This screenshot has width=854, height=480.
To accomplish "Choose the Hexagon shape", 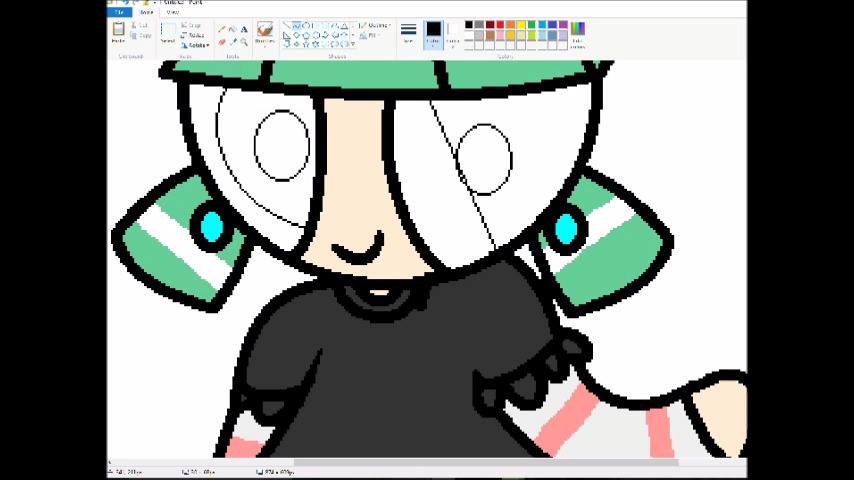I will point(316,35).
